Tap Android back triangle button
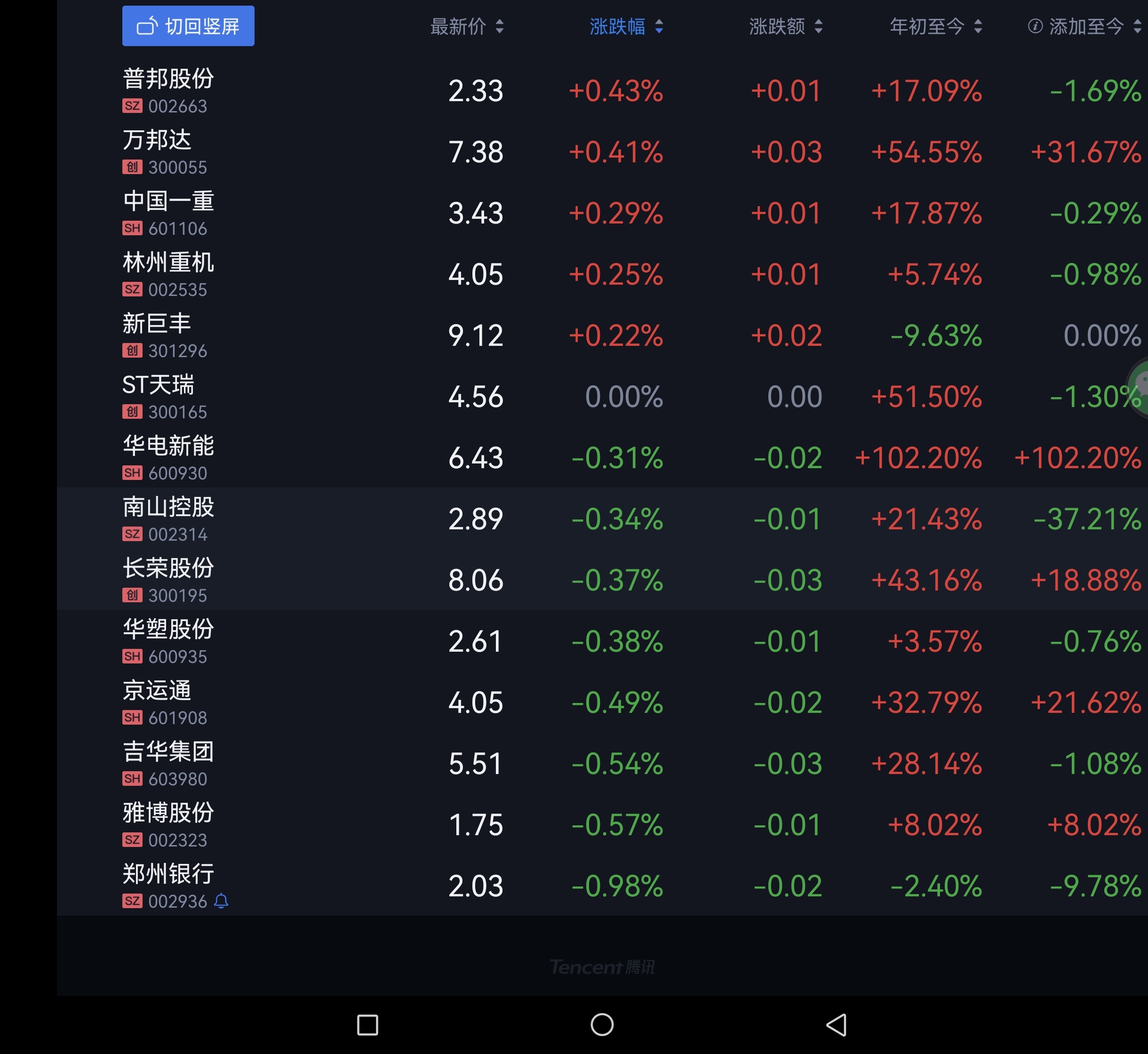The height and width of the screenshot is (1054, 1148). point(836,1024)
